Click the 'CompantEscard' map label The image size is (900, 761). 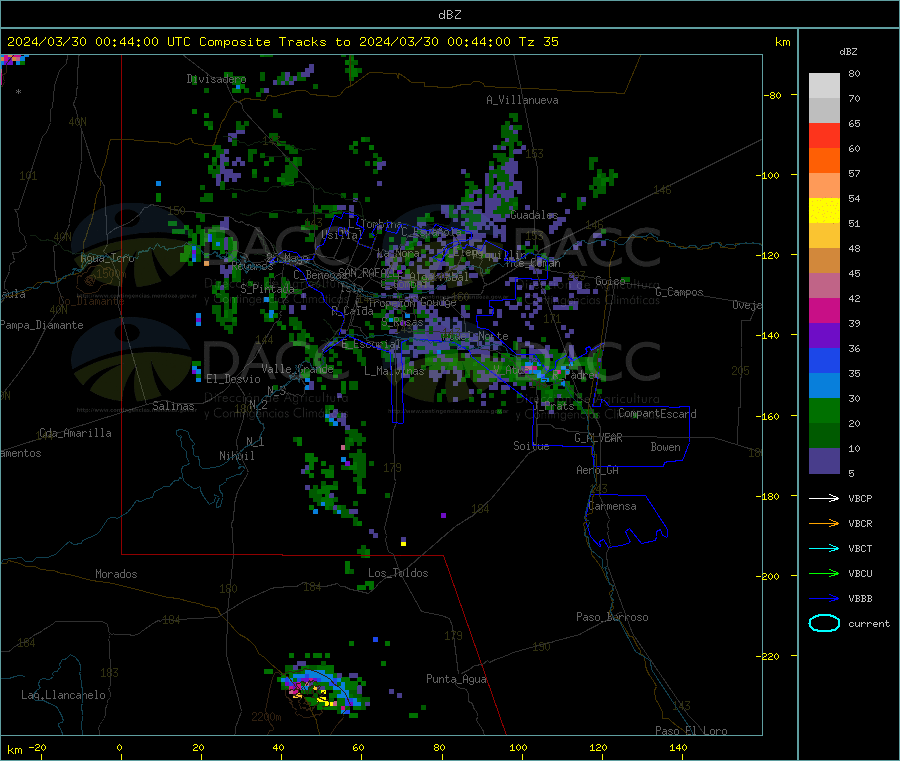(657, 413)
